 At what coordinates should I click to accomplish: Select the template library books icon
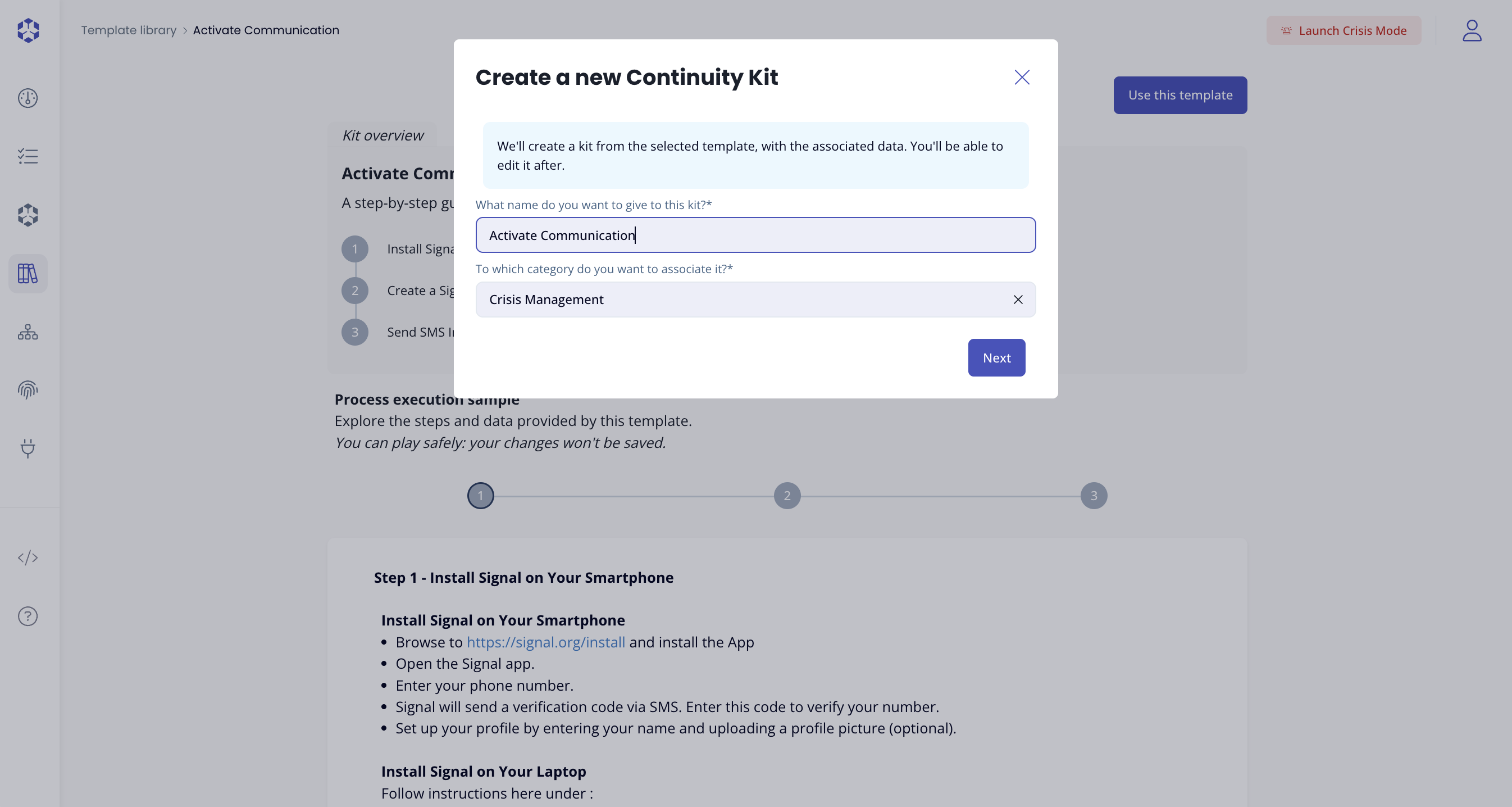coord(28,273)
